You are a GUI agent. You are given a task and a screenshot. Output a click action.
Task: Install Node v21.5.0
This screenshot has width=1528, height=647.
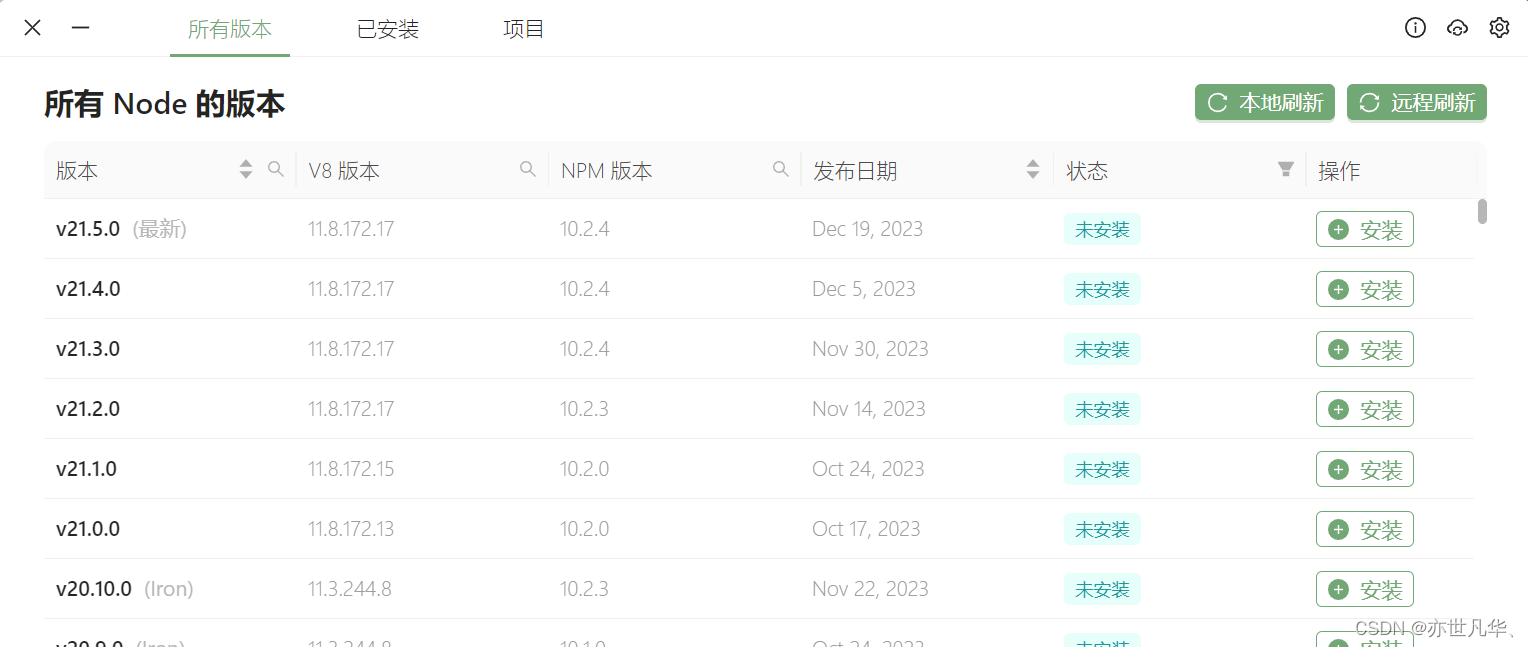point(1365,229)
